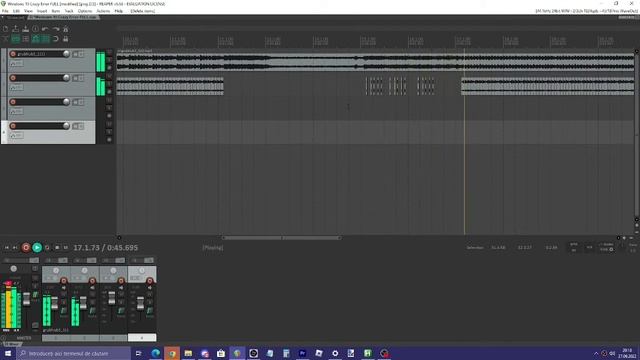
Task: Click the playback rate knob
Action: coord(611,249)
